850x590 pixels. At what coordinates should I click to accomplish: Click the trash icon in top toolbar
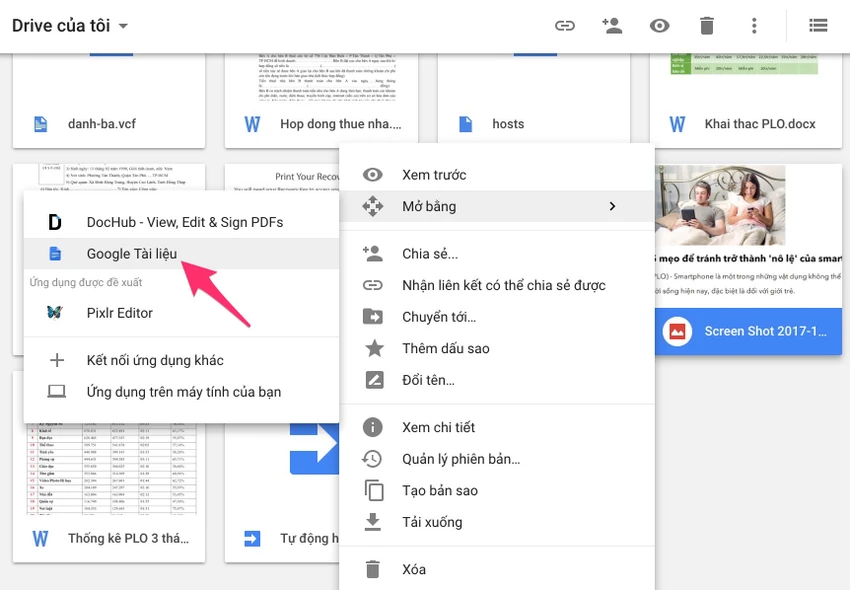(x=706, y=25)
